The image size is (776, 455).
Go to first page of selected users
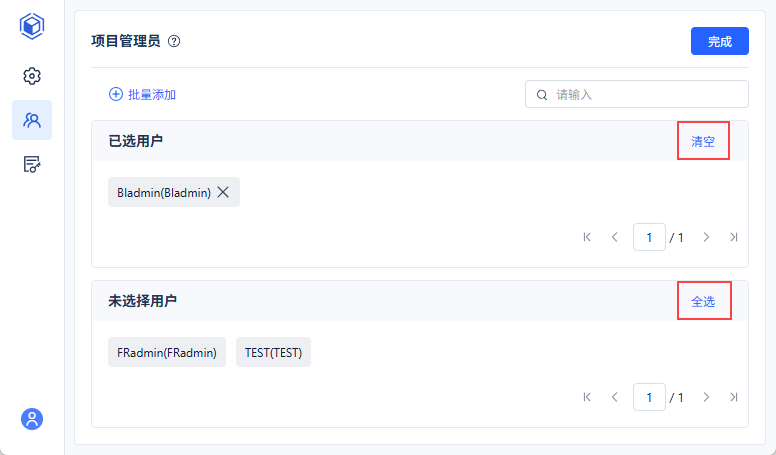point(587,237)
